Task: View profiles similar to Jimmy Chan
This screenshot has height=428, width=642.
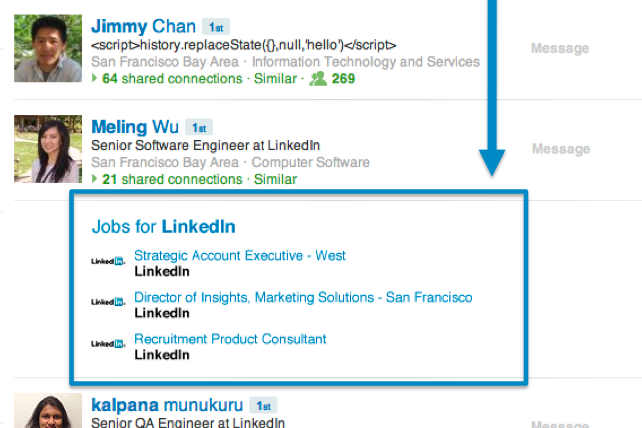Action: point(275,78)
